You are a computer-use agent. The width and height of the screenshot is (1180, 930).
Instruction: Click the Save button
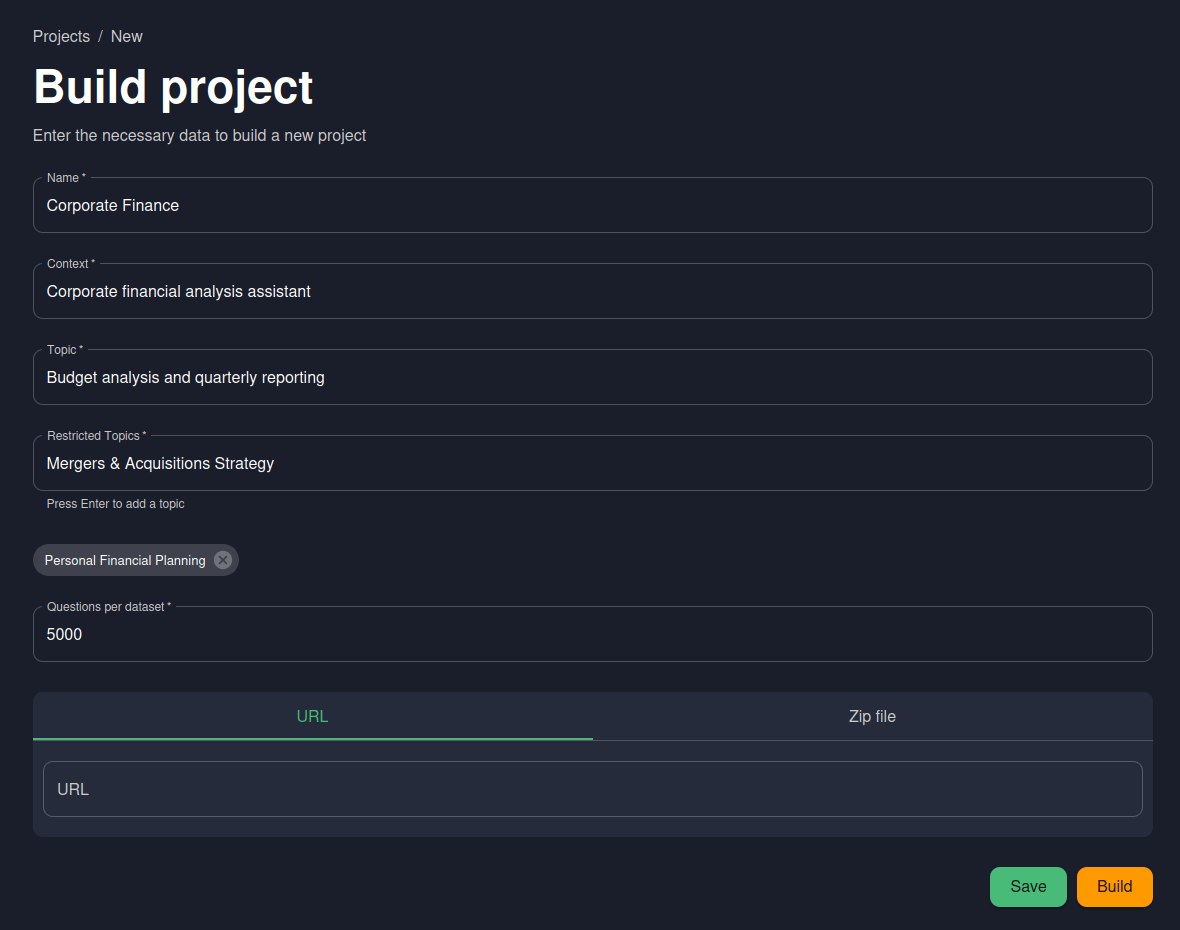tap(1028, 886)
